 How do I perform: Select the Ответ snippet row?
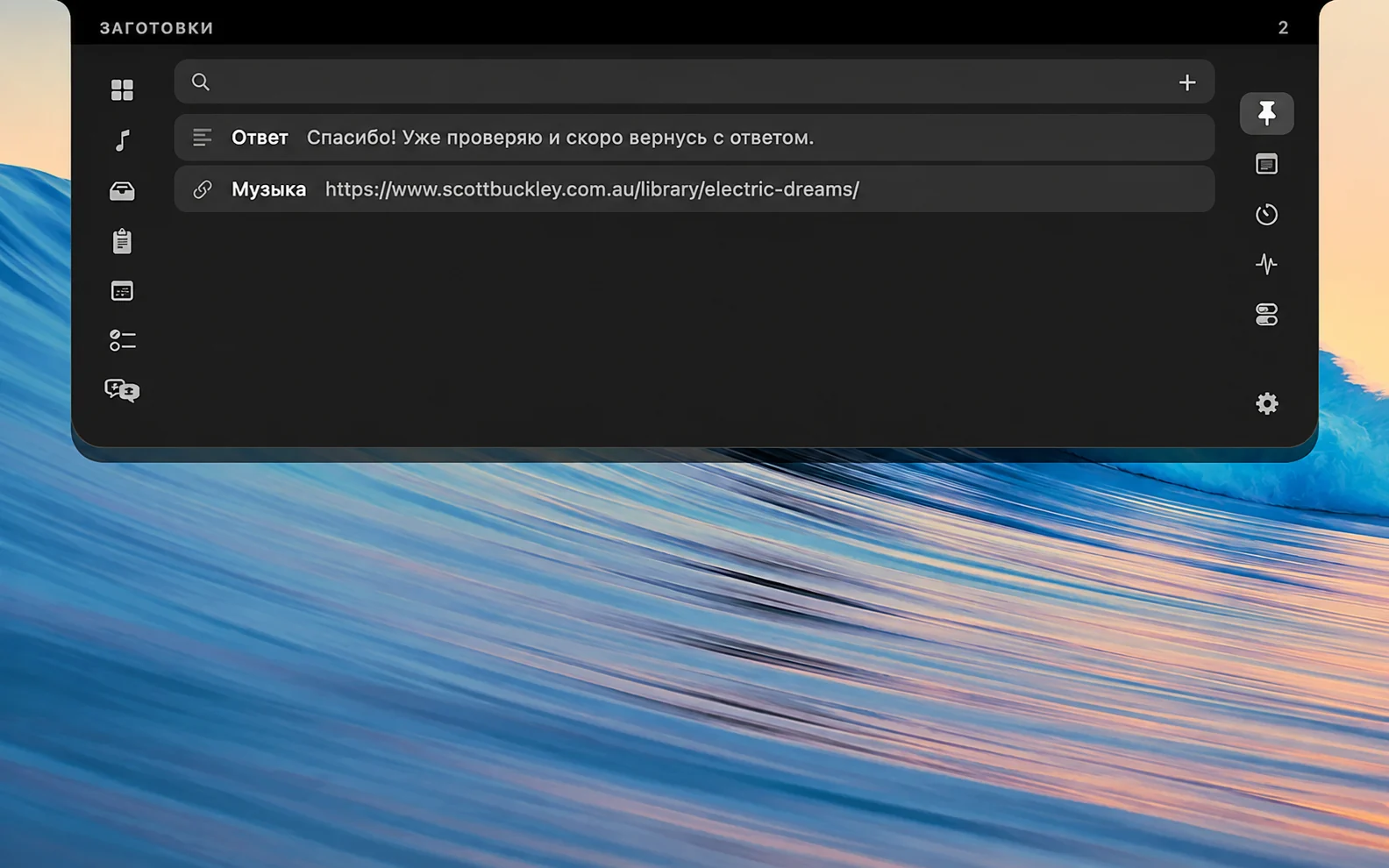[x=694, y=138]
